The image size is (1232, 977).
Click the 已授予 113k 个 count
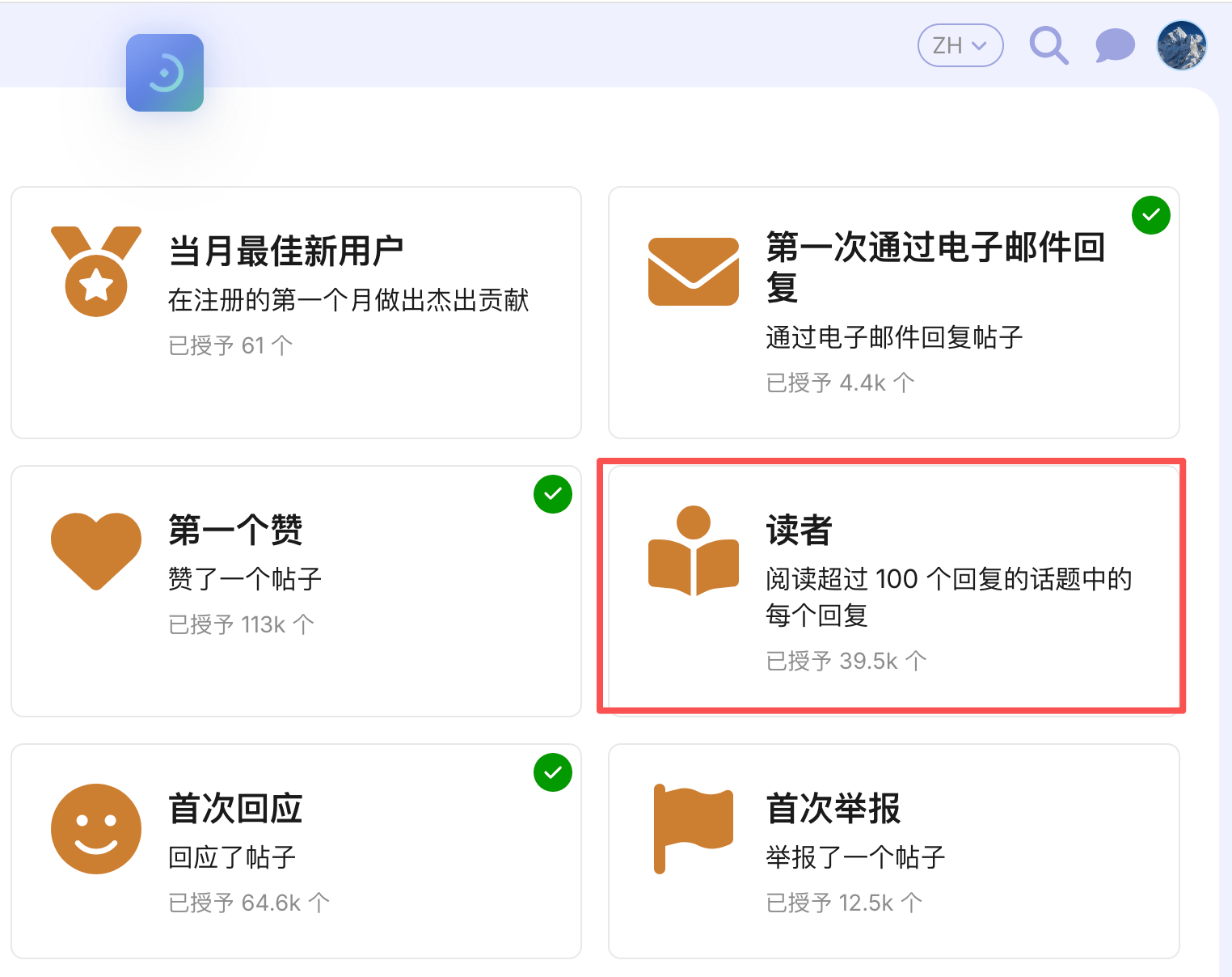click(x=242, y=624)
